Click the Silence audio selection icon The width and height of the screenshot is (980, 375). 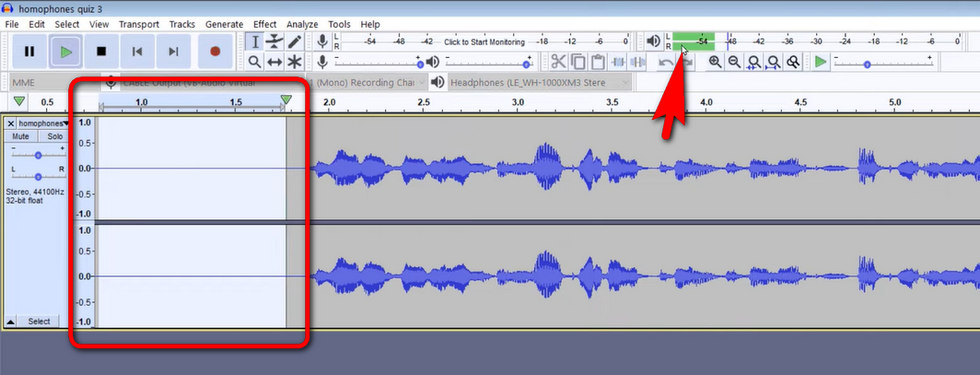pyautogui.click(x=638, y=61)
